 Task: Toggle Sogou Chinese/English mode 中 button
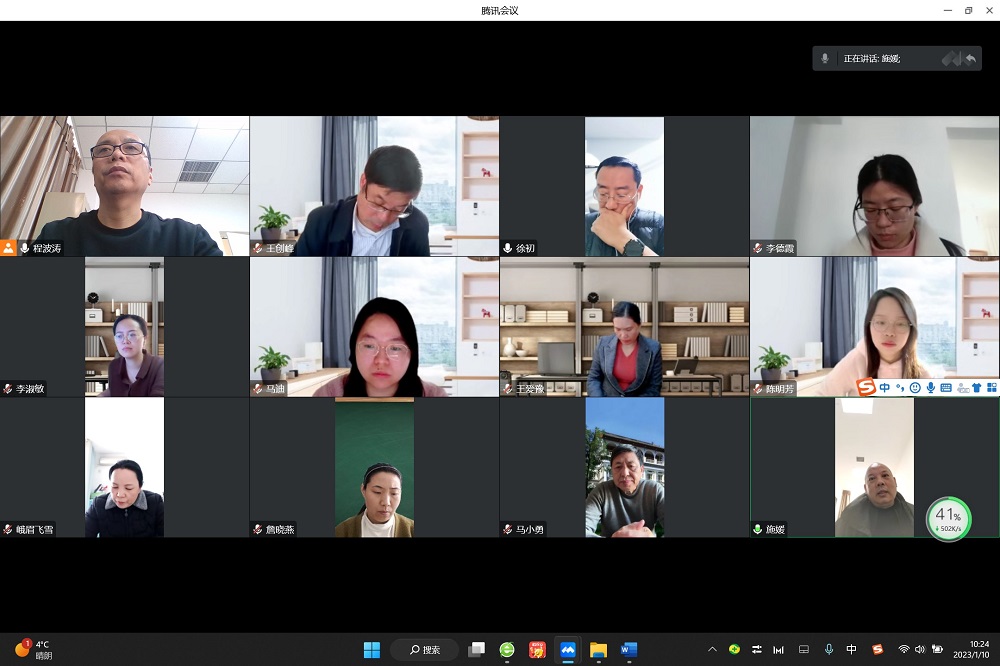coord(885,387)
